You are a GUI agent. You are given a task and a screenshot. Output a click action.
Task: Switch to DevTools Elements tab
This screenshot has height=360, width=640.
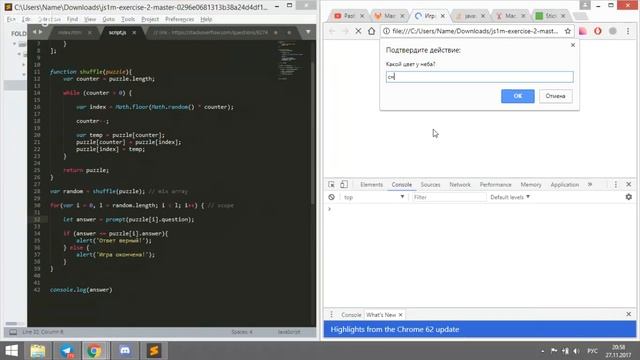[371, 184]
